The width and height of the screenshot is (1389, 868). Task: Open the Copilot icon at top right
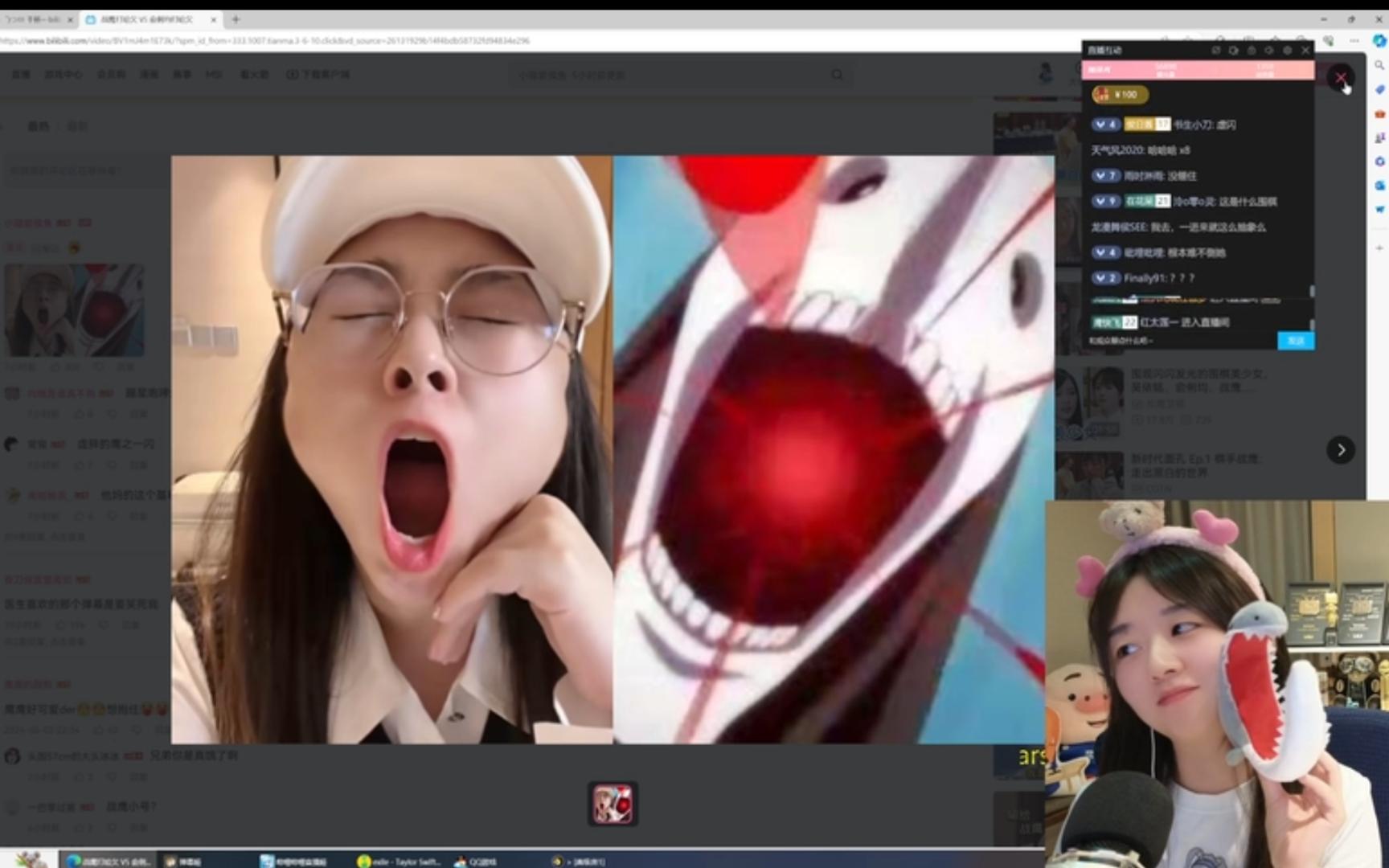1379,40
